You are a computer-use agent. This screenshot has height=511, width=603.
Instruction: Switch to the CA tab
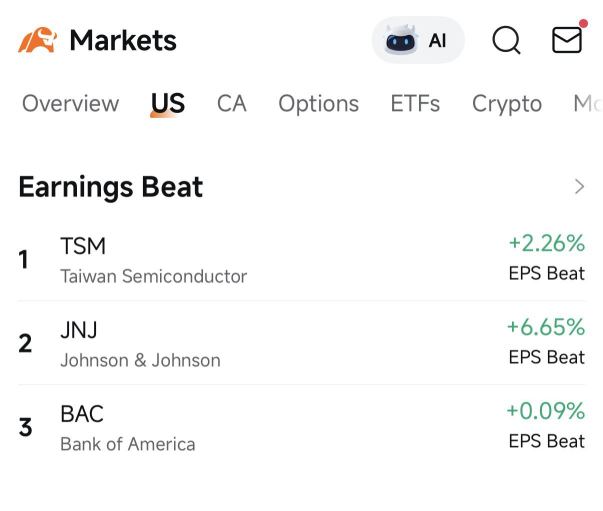tap(232, 103)
